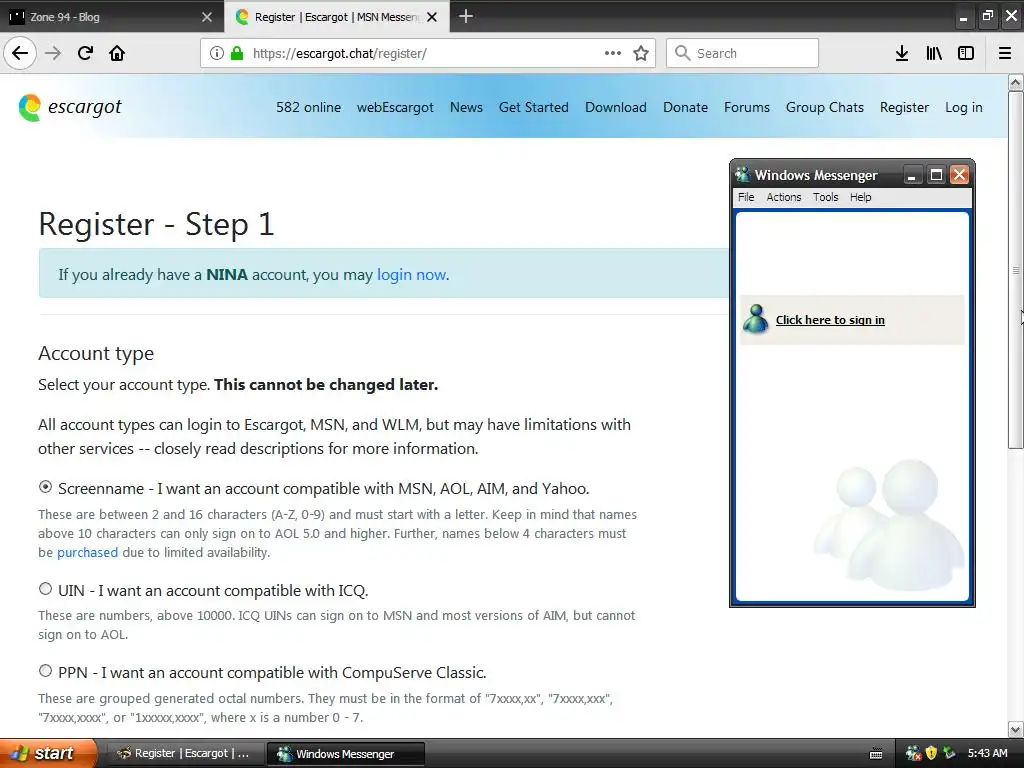Click the escargot logo
This screenshot has width=1024, height=768.
(70, 107)
